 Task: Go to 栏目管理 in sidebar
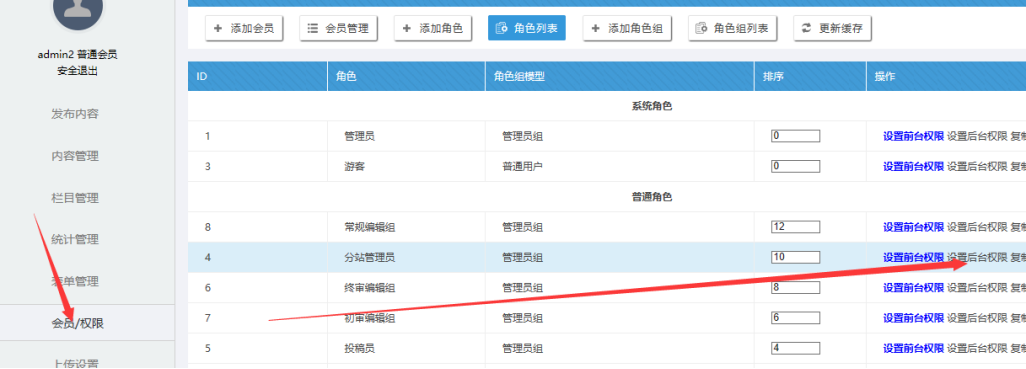[75, 198]
